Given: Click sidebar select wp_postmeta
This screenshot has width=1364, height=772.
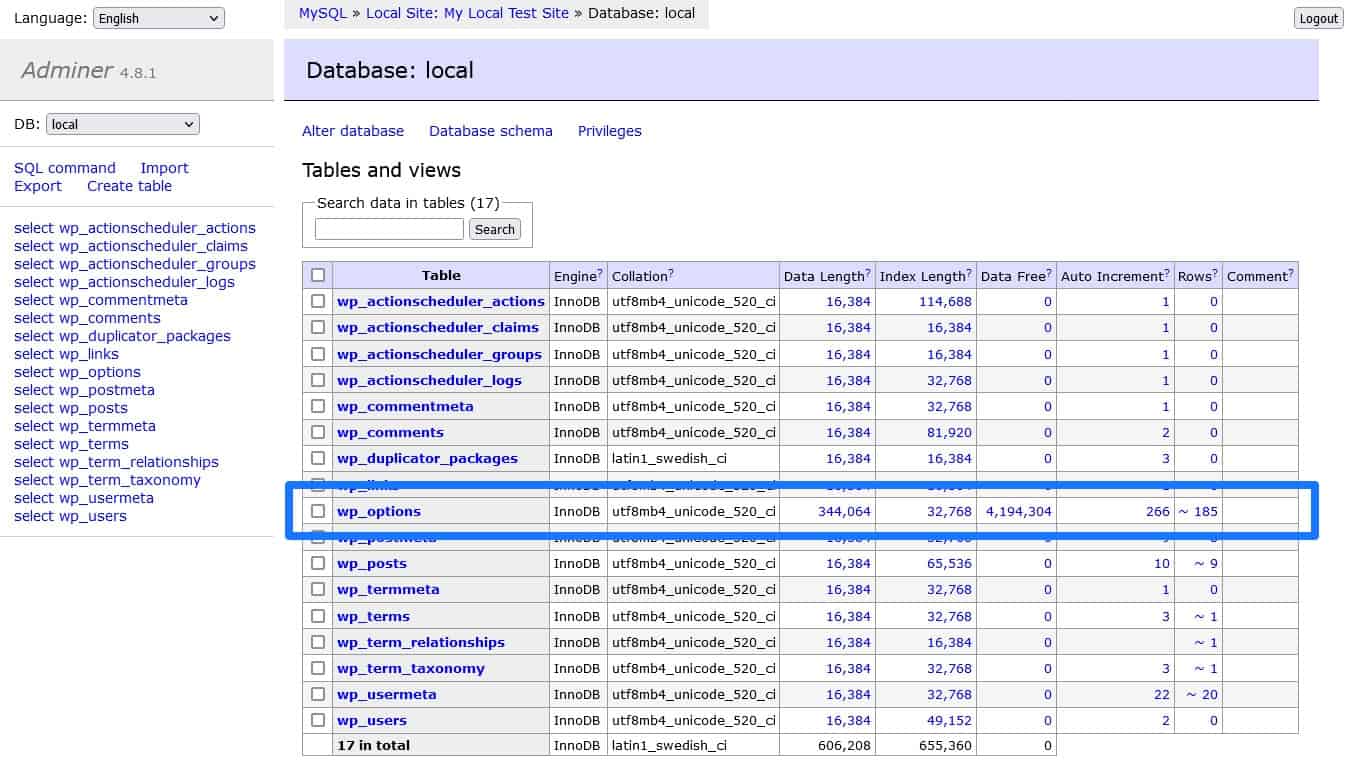Looking at the screenshot, I should pos(84,390).
